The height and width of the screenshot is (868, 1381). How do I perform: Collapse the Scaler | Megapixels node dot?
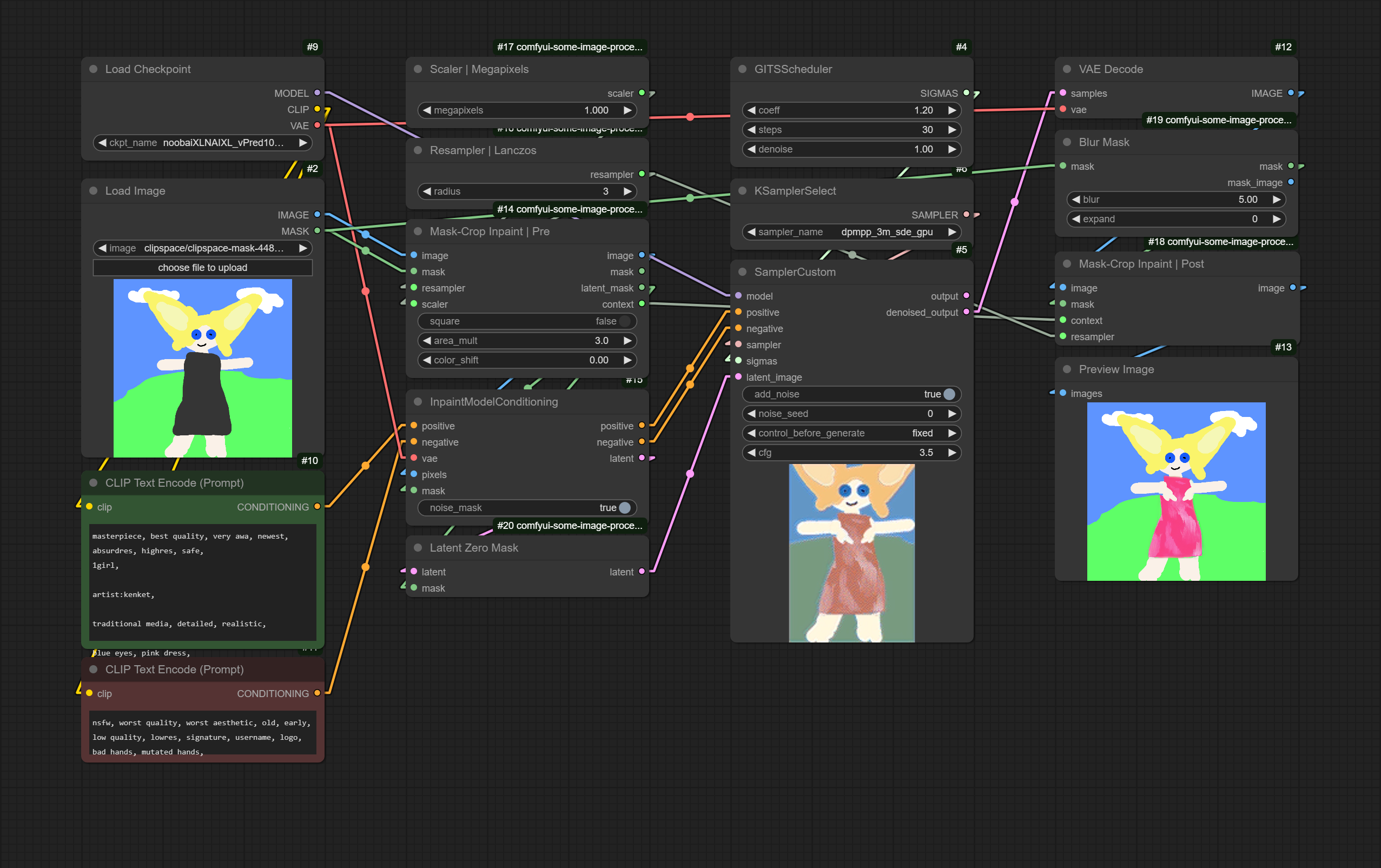point(418,69)
